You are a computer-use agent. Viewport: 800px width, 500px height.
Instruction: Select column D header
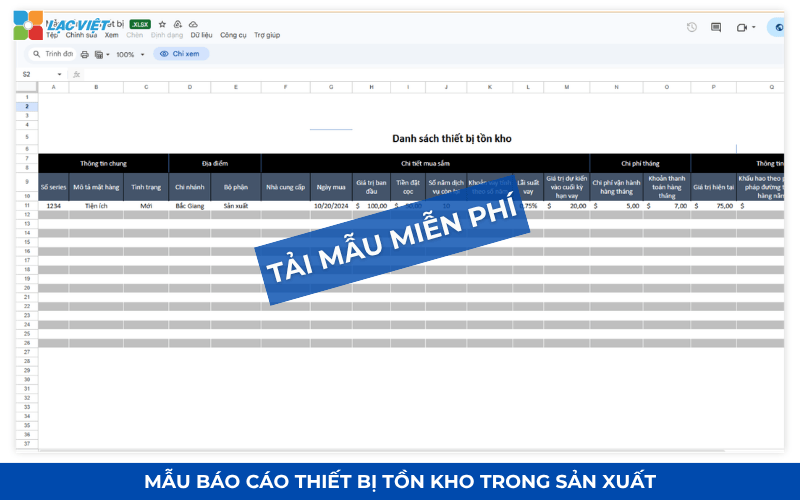189,87
